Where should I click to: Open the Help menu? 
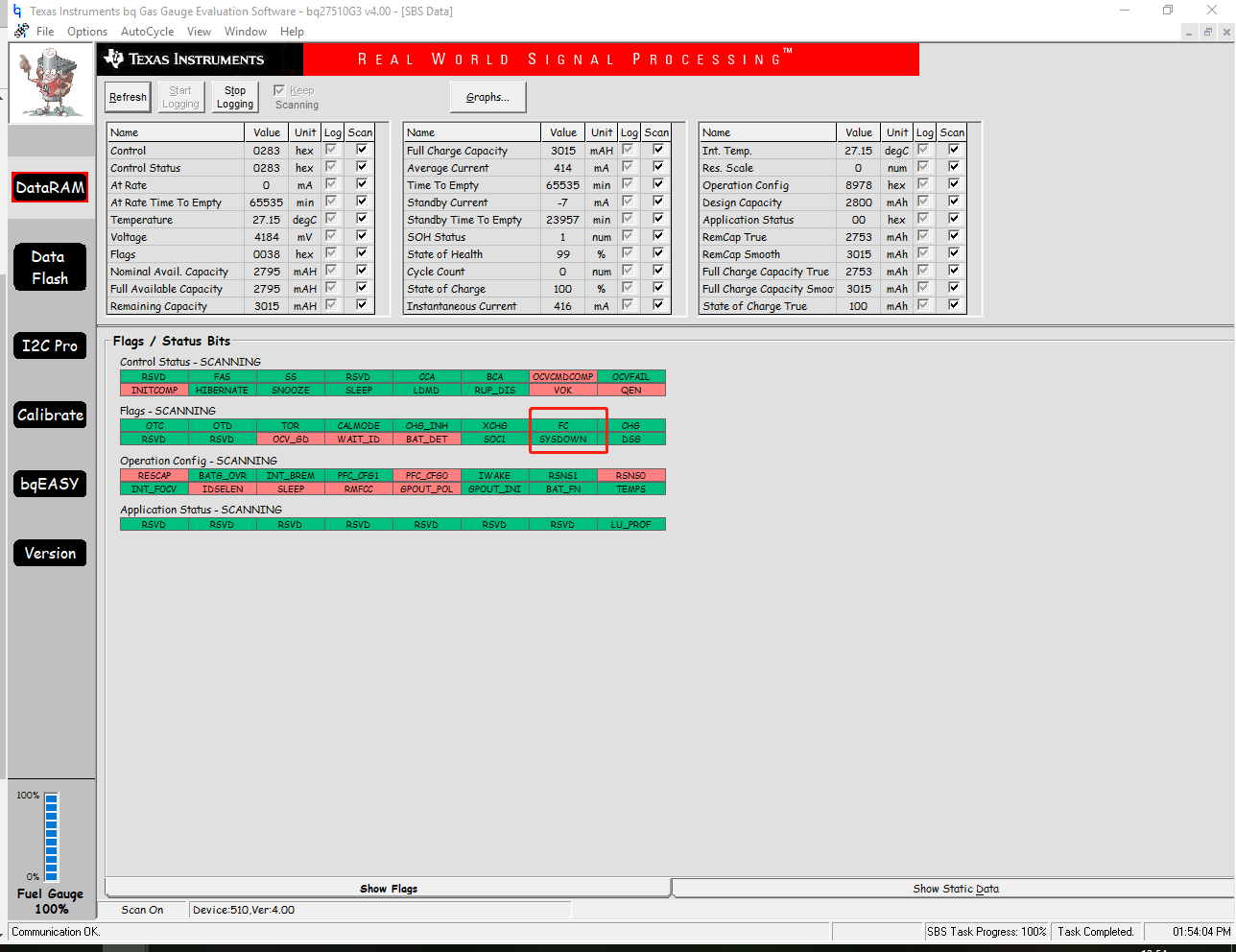click(x=292, y=32)
